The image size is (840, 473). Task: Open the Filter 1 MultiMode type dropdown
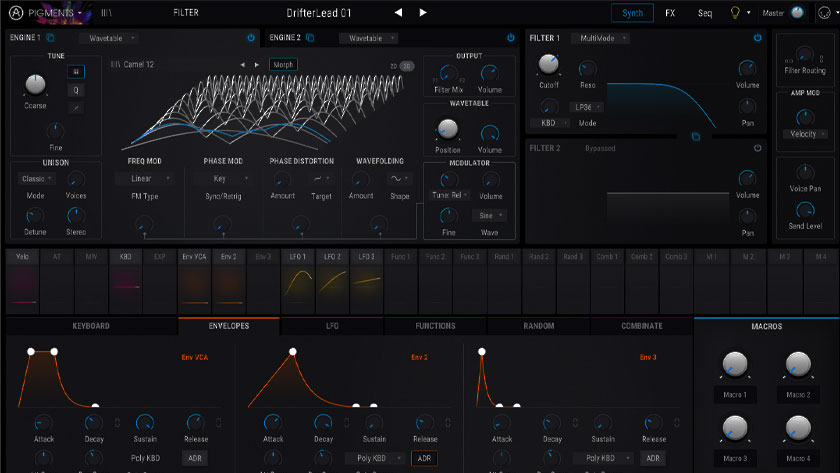point(600,38)
